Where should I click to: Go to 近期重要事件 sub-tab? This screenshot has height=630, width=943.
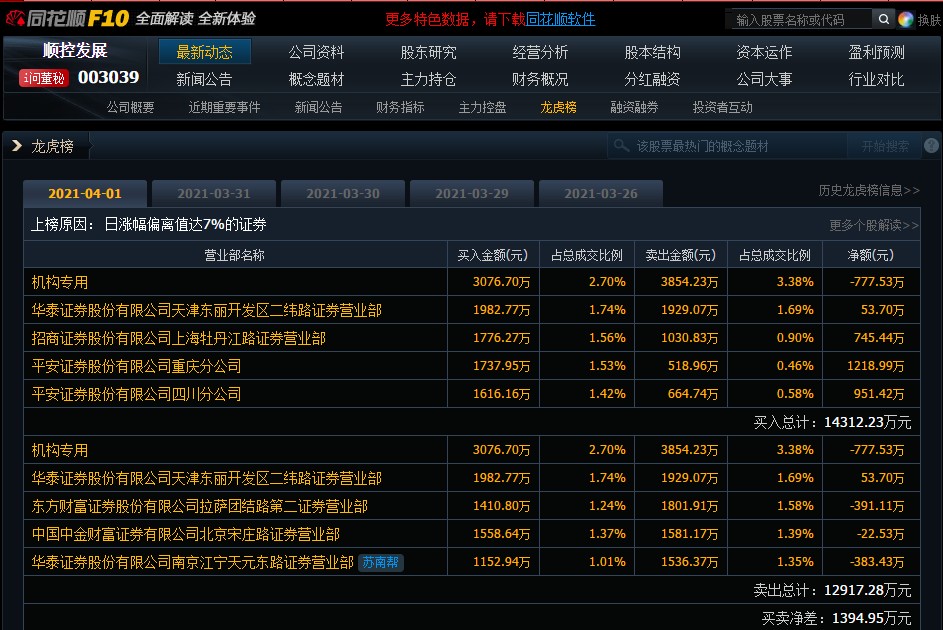point(224,108)
